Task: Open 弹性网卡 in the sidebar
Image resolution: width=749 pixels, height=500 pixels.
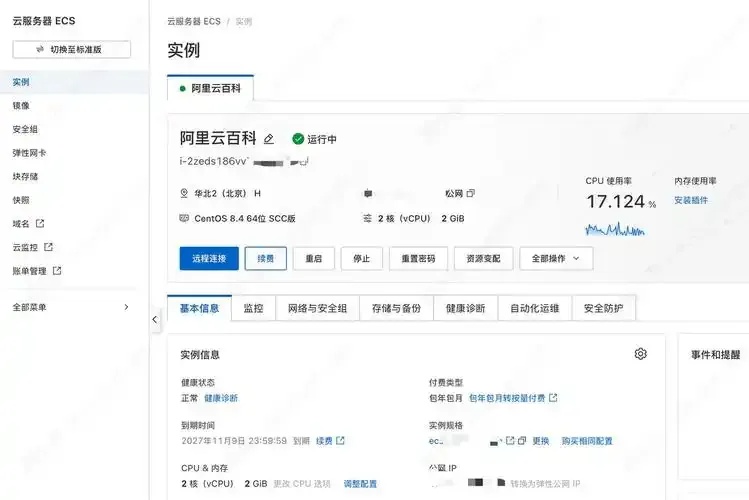Action: [x=30, y=153]
